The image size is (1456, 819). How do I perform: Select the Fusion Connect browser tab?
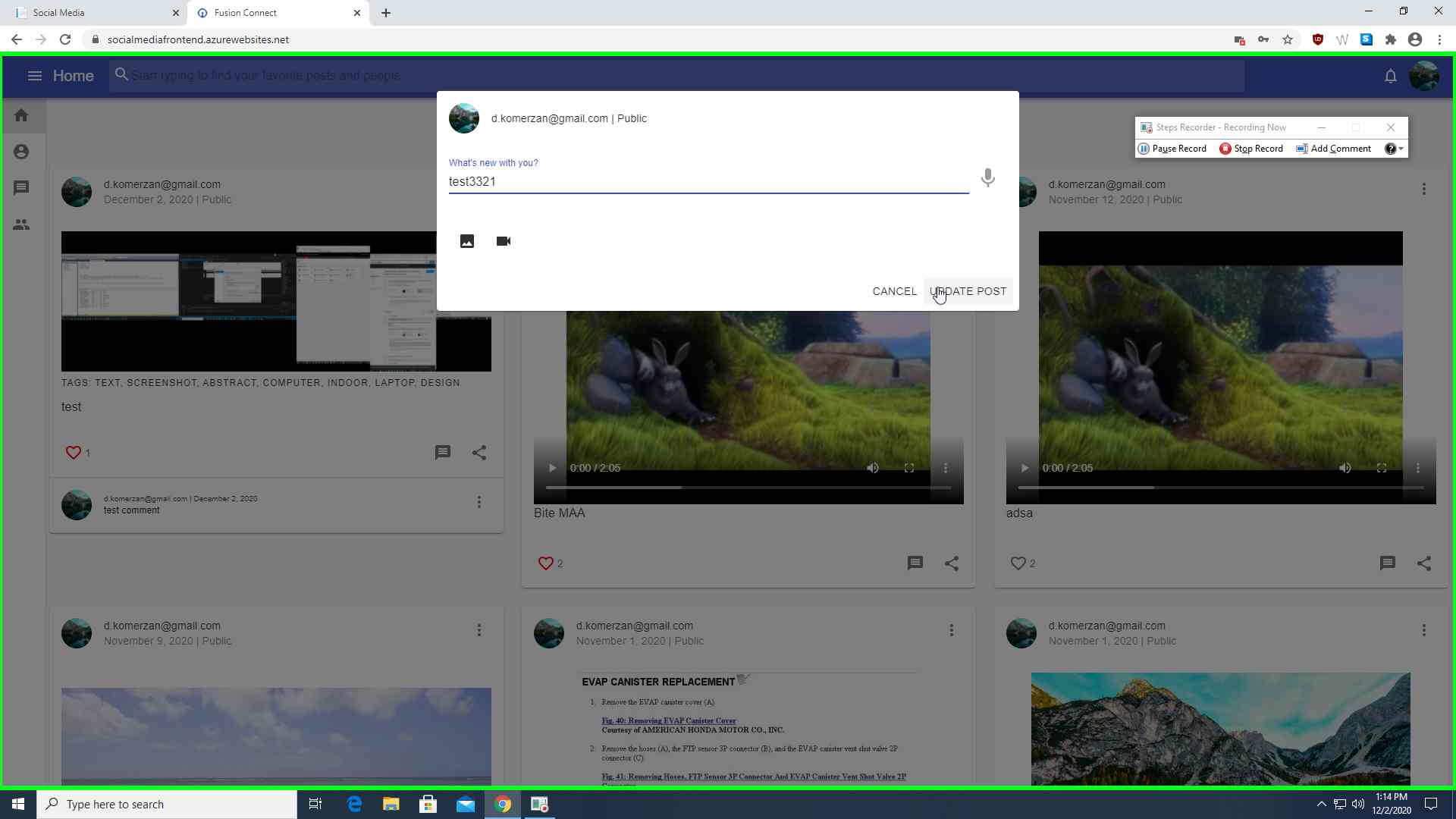(x=278, y=13)
